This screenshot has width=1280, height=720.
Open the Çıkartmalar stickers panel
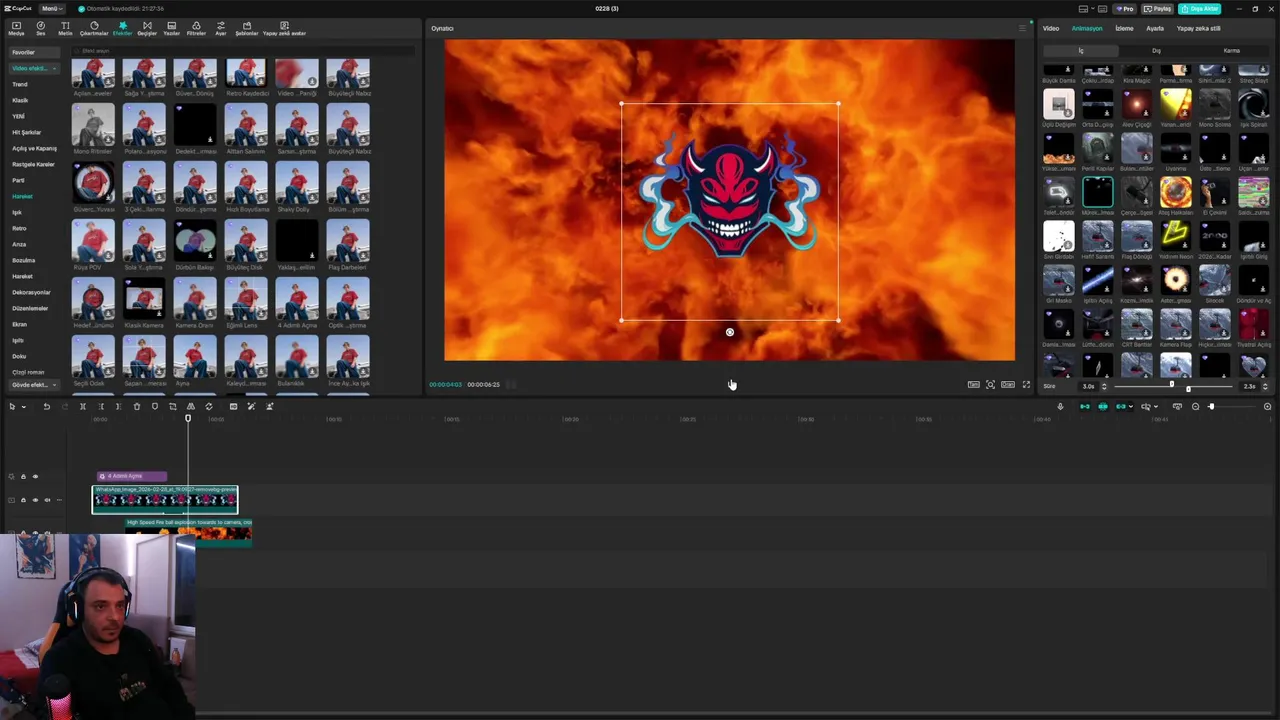[x=94, y=28]
